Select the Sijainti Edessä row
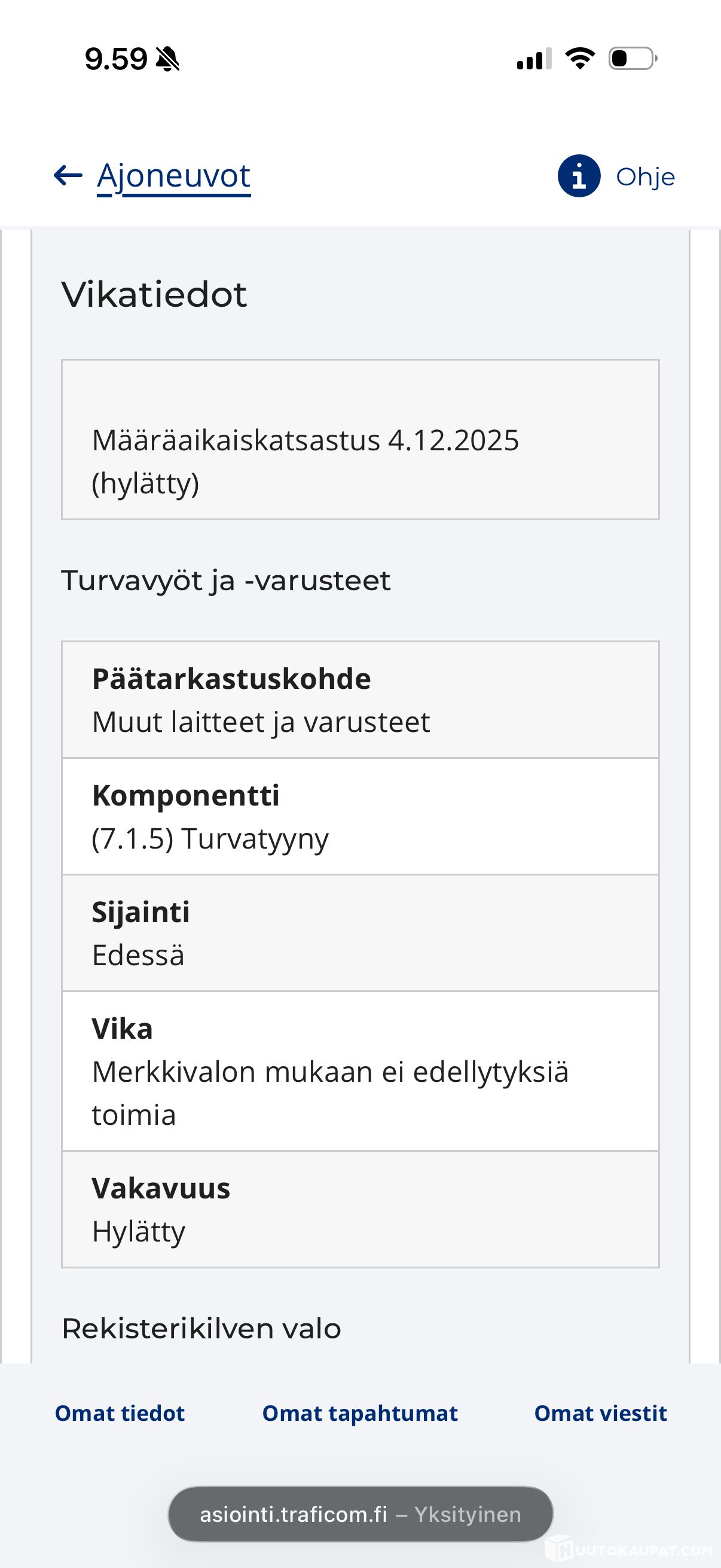This screenshot has height=1568, width=721. pyautogui.click(x=360, y=933)
